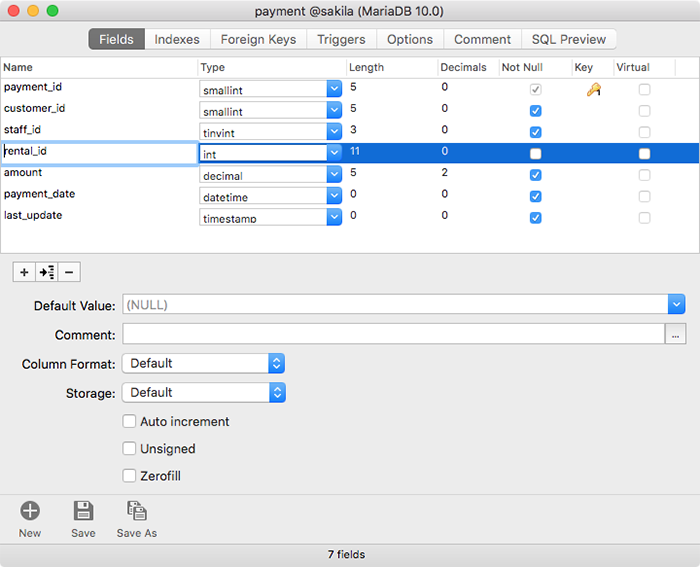The image size is (700, 567).
Task: Switch to the SQL Preview tab
Action: (569, 39)
